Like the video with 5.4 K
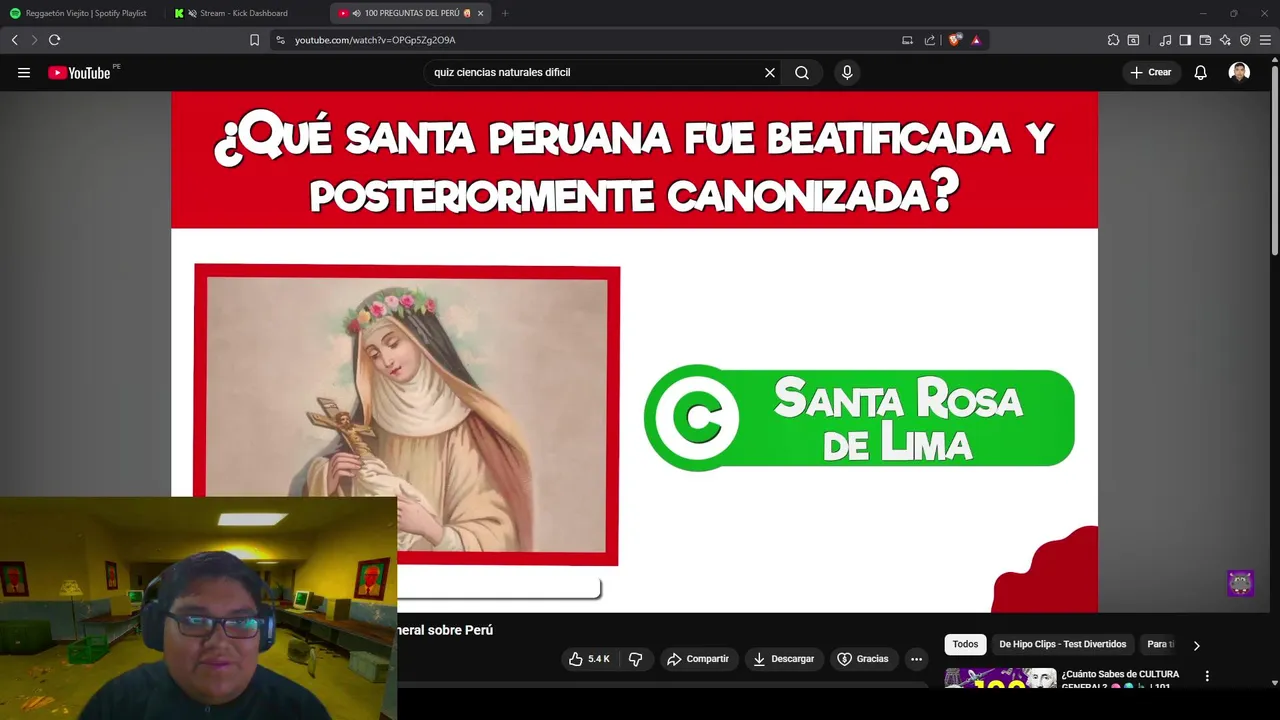 (590, 659)
